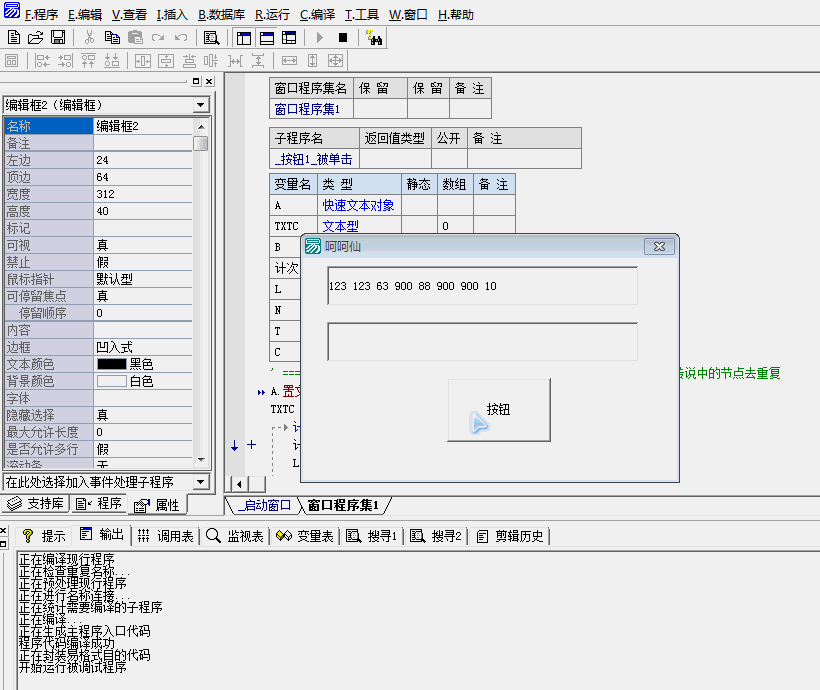The width and height of the screenshot is (820, 690).
Task: Open the V.查看 menu
Action: pyautogui.click(x=129, y=15)
